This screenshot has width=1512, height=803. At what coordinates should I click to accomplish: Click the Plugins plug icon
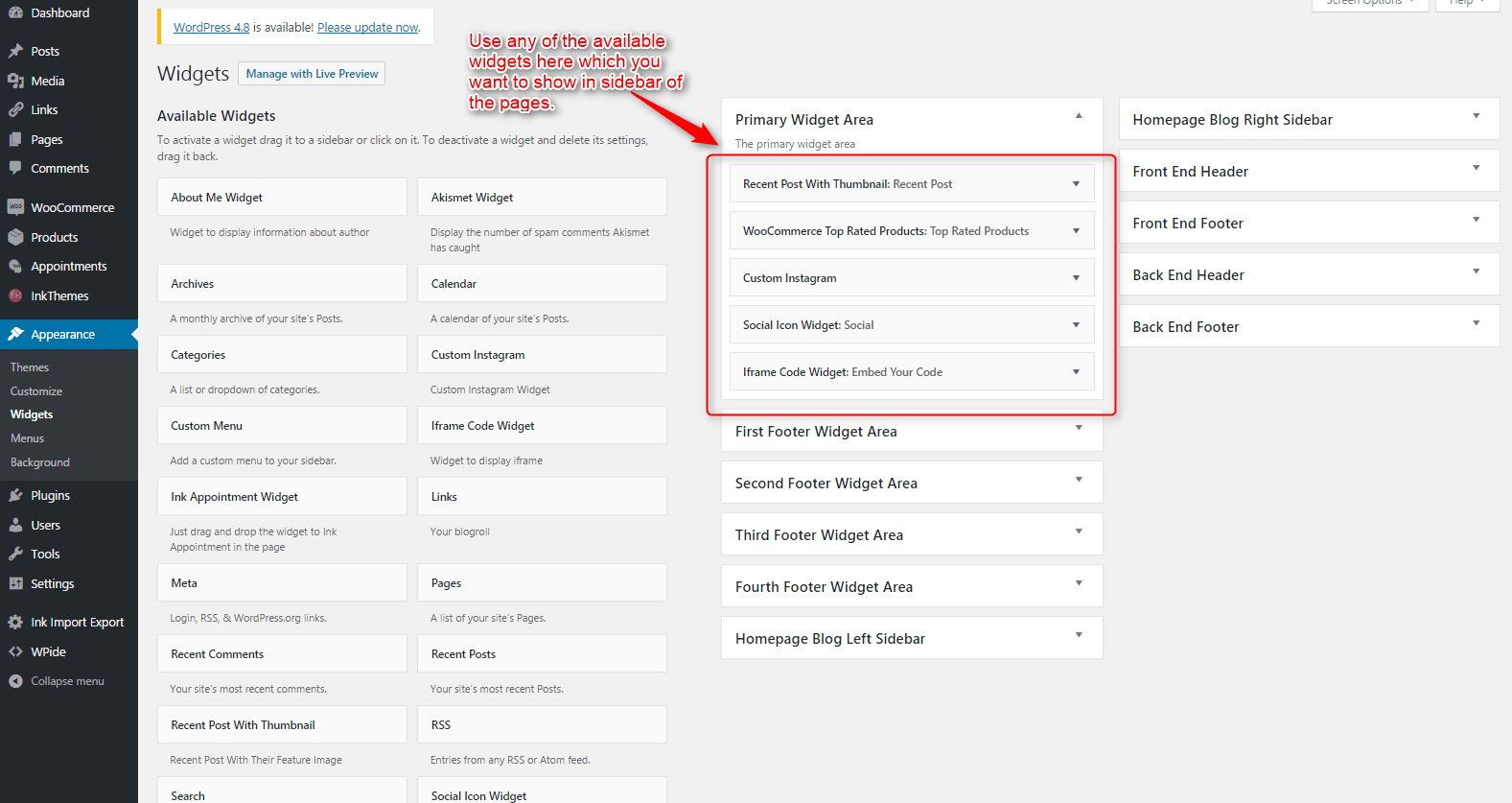15,495
